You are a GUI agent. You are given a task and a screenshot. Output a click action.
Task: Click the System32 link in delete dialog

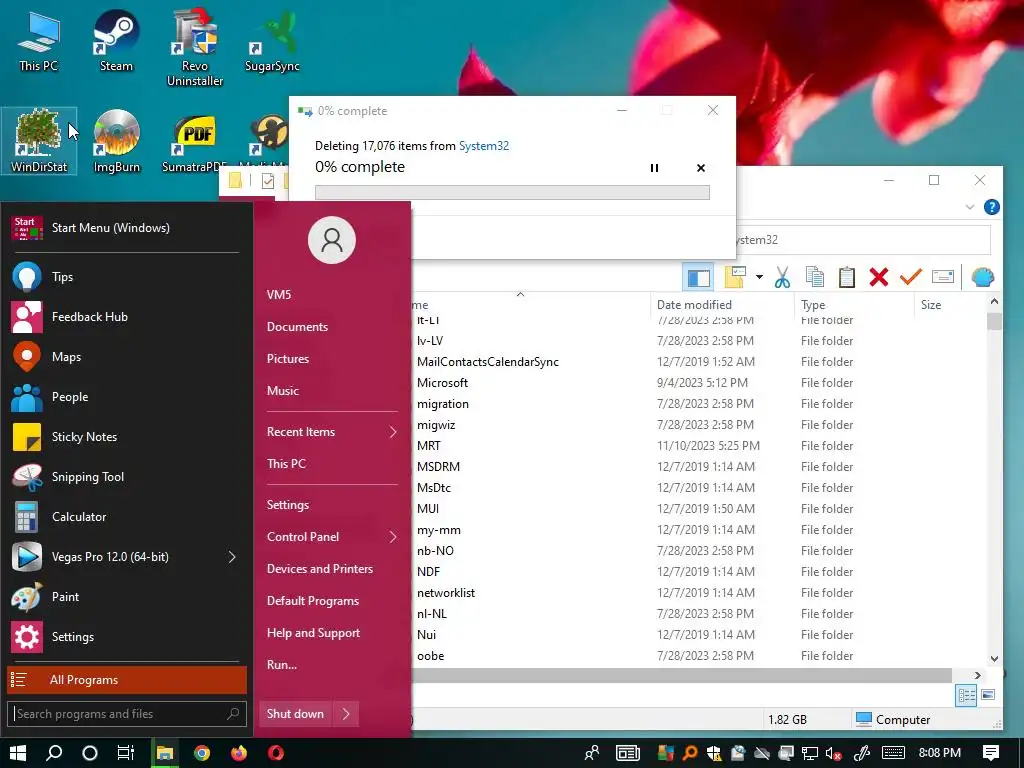[x=483, y=146]
